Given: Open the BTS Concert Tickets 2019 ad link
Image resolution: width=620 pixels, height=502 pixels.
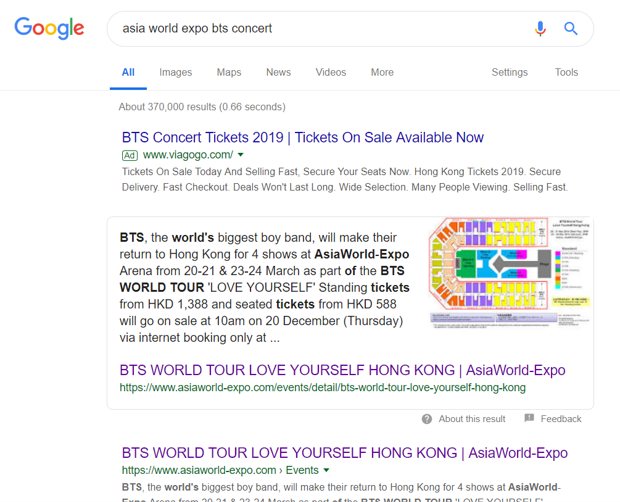Looking at the screenshot, I should click(302, 138).
